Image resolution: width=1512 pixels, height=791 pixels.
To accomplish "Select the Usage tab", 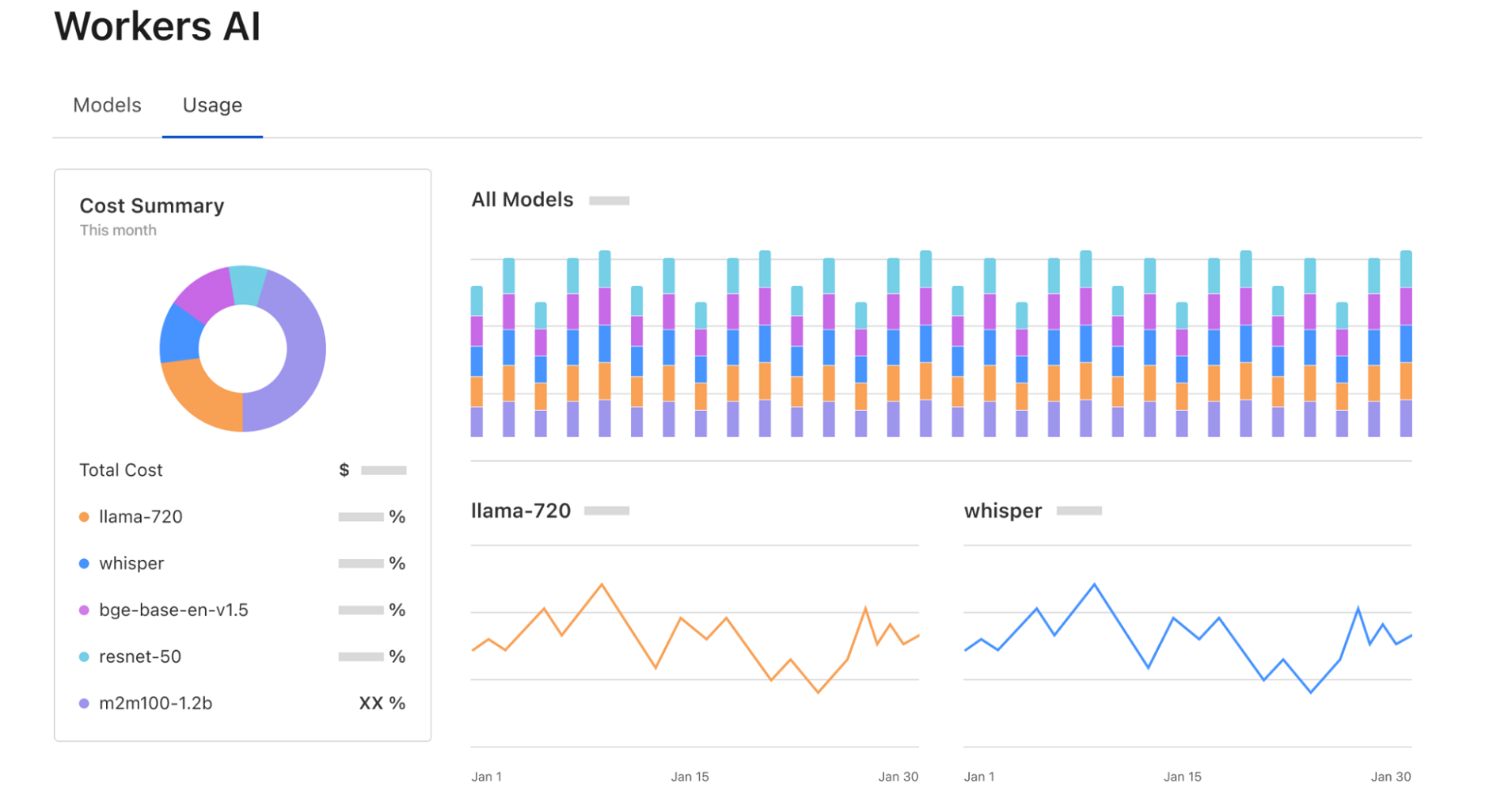I will click(x=212, y=105).
